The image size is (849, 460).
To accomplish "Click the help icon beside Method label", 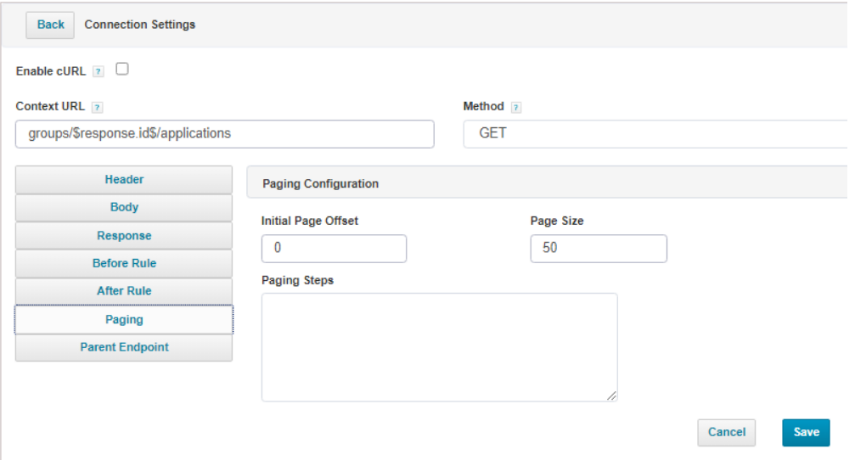I will (516, 107).
